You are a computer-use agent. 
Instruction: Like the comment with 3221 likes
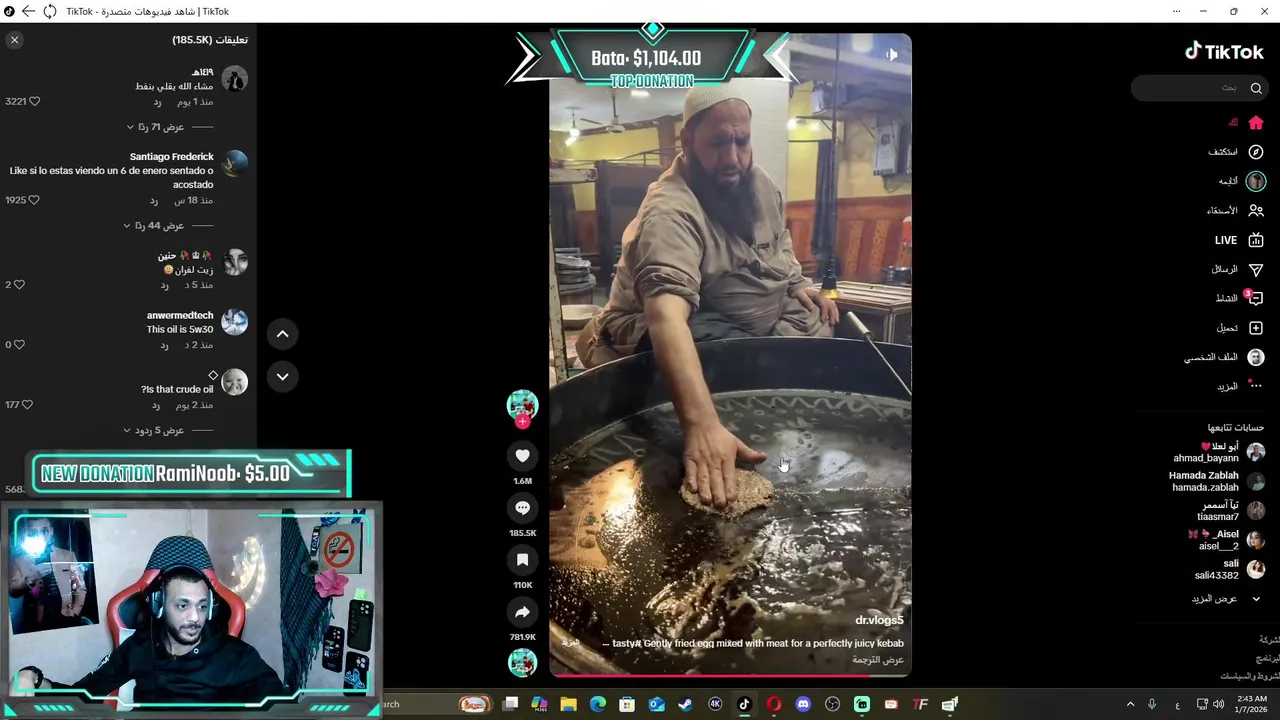(34, 102)
